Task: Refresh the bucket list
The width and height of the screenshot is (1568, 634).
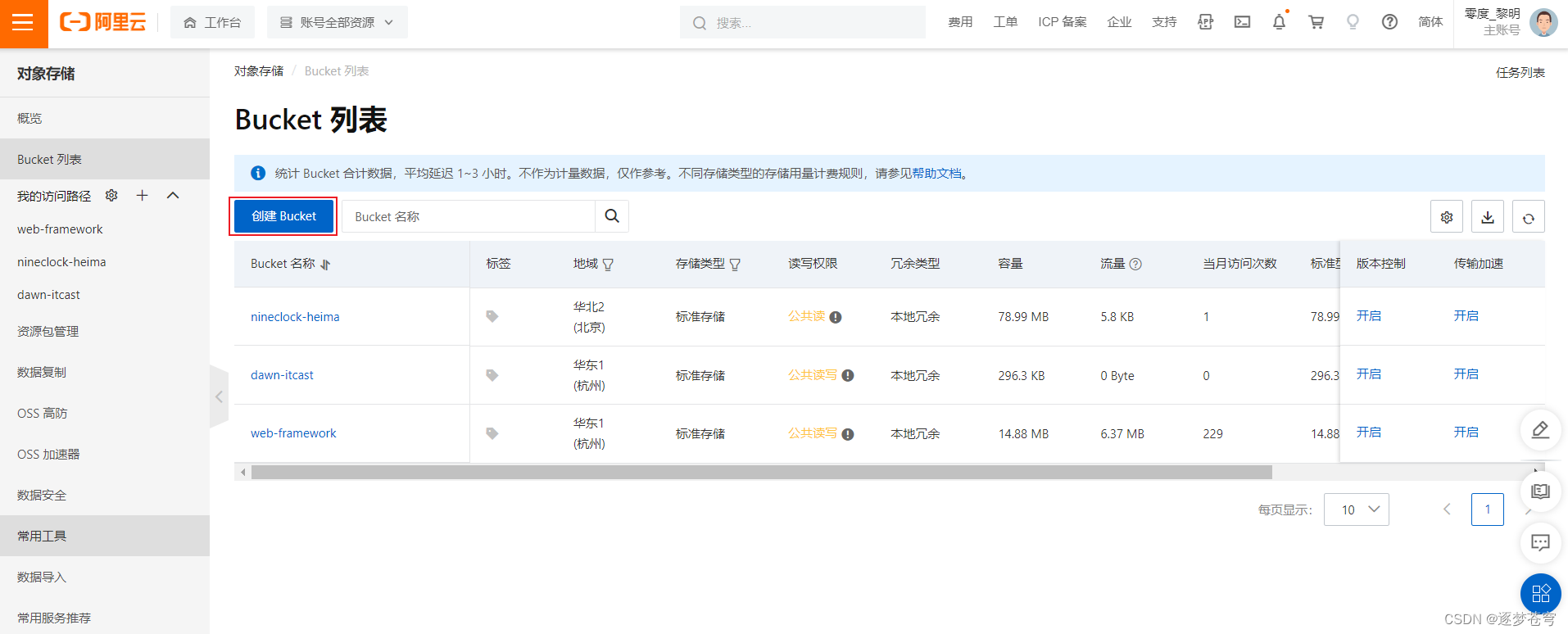Action: click(x=1529, y=217)
